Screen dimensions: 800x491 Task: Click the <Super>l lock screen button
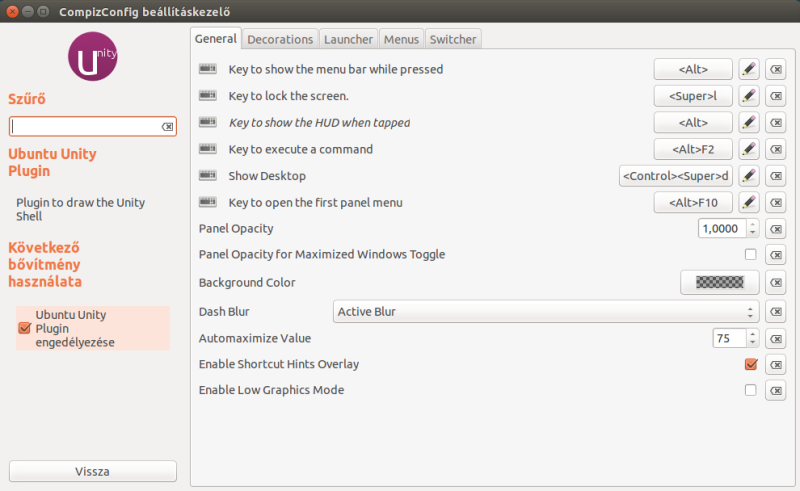[x=693, y=96]
